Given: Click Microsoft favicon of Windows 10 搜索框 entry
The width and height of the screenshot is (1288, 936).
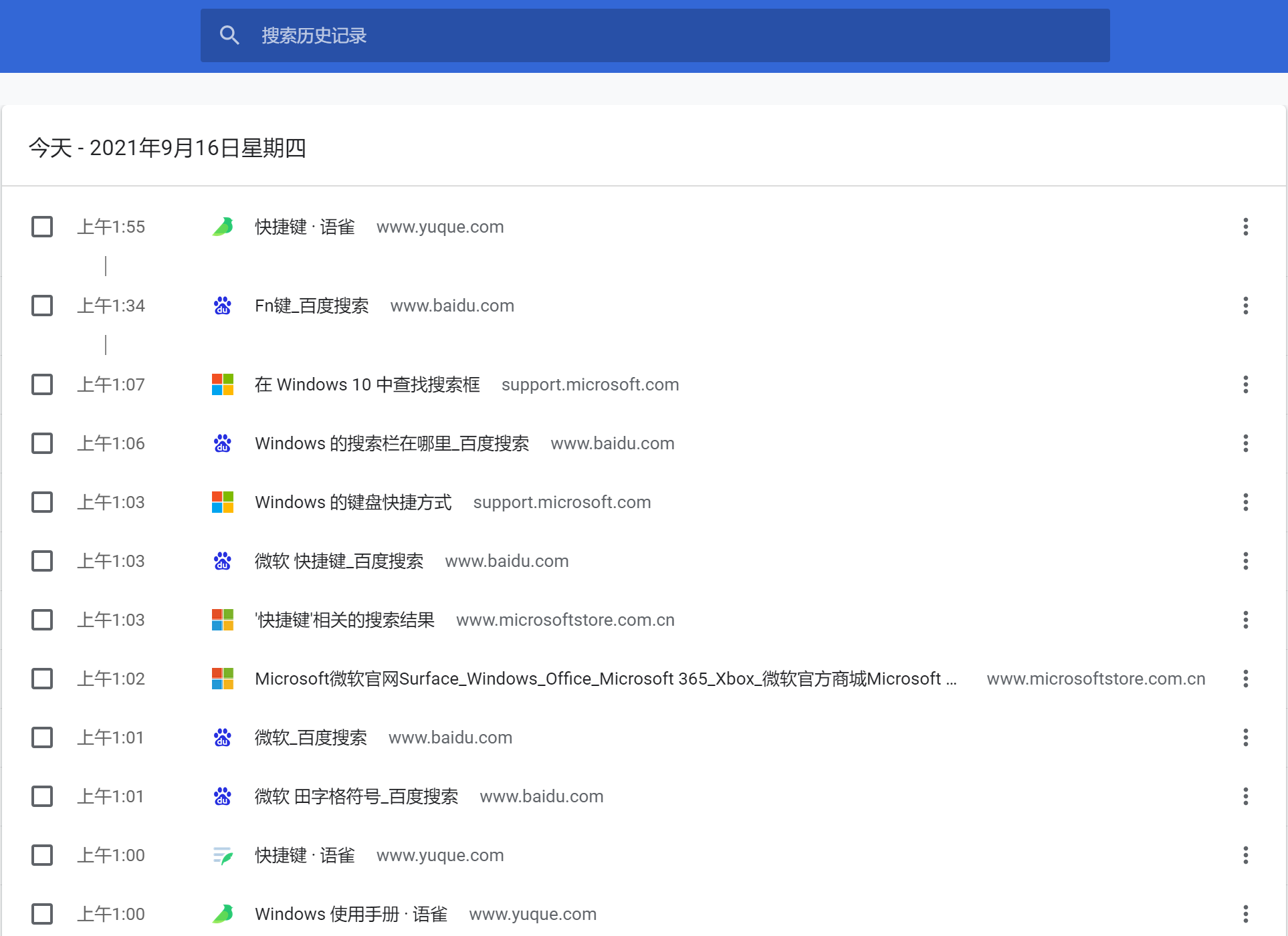Looking at the screenshot, I should [223, 384].
